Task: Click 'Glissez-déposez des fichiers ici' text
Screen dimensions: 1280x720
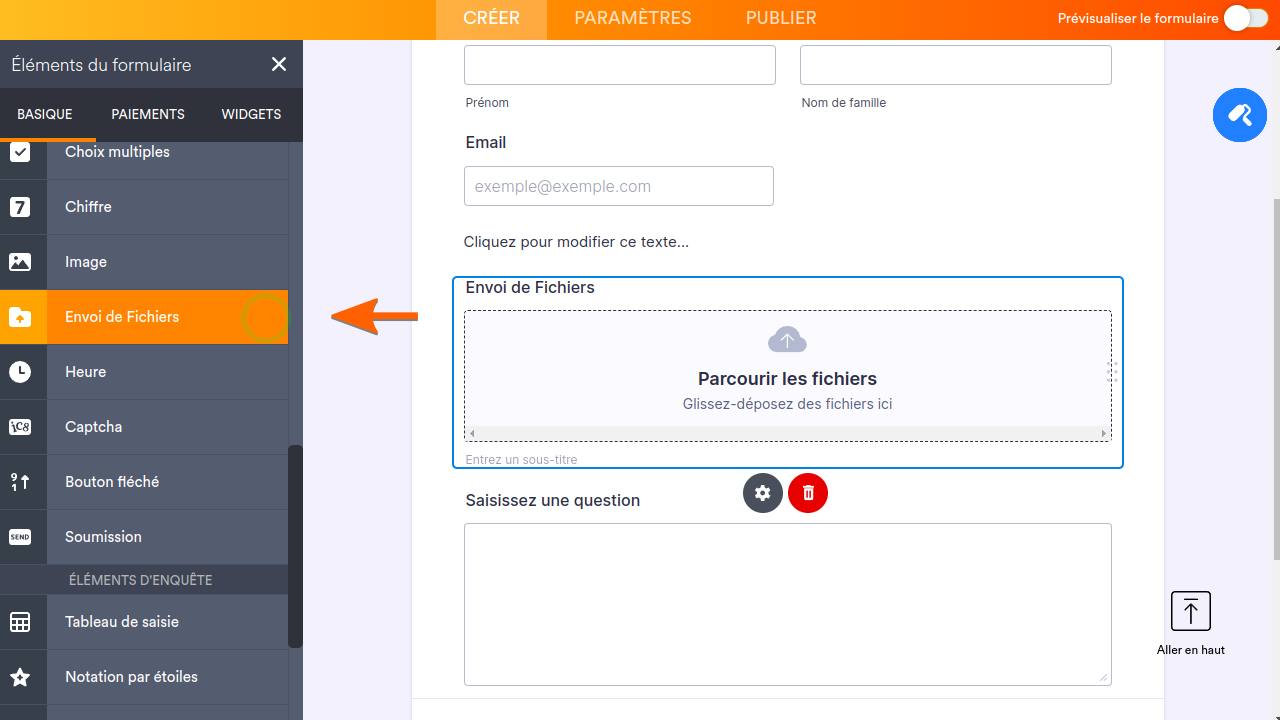Action: [787, 404]
